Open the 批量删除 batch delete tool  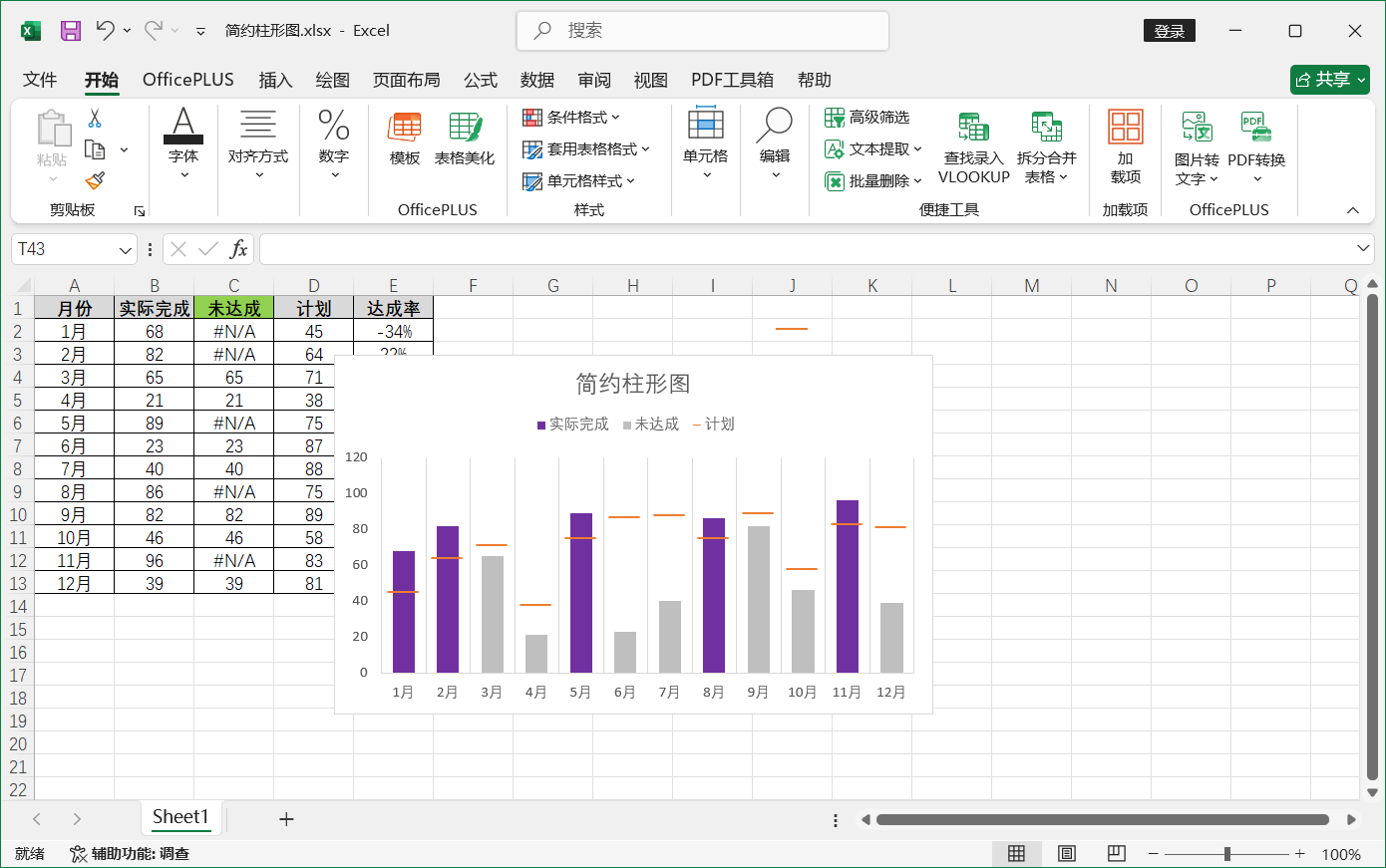click(867, 180)
